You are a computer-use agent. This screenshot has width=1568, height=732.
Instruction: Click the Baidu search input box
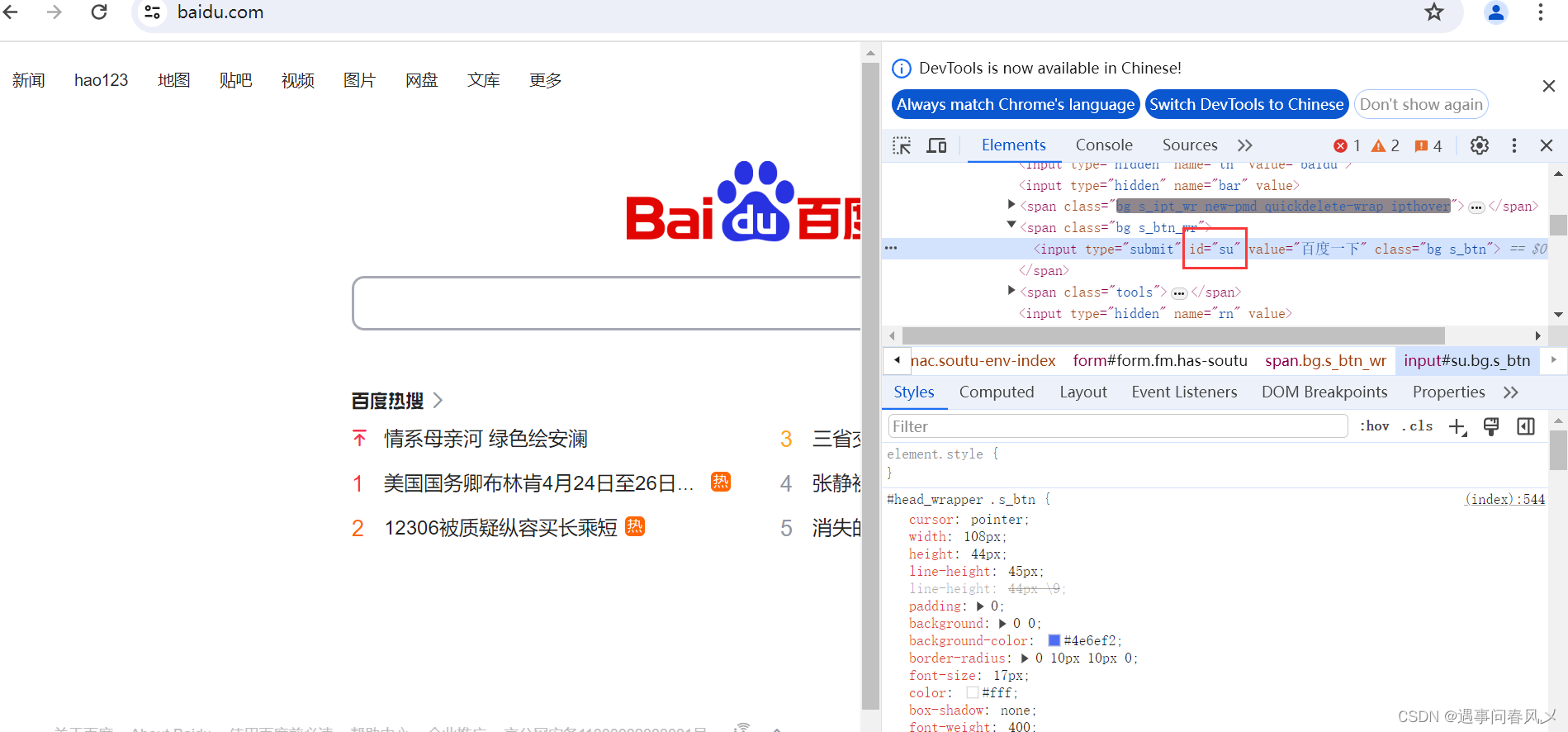(x=607, y=303)
